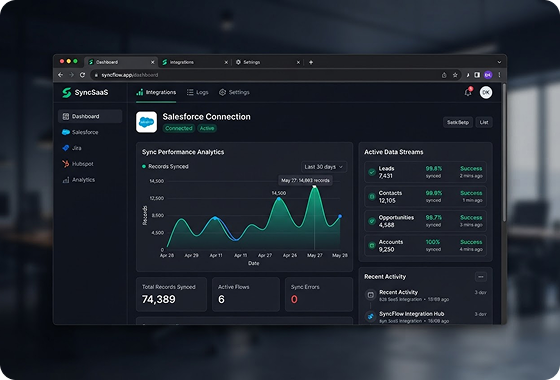This screenshot has height=380, width=560.
Task: Click the List button
Action: pyautogui.click(x=484, y=122)
